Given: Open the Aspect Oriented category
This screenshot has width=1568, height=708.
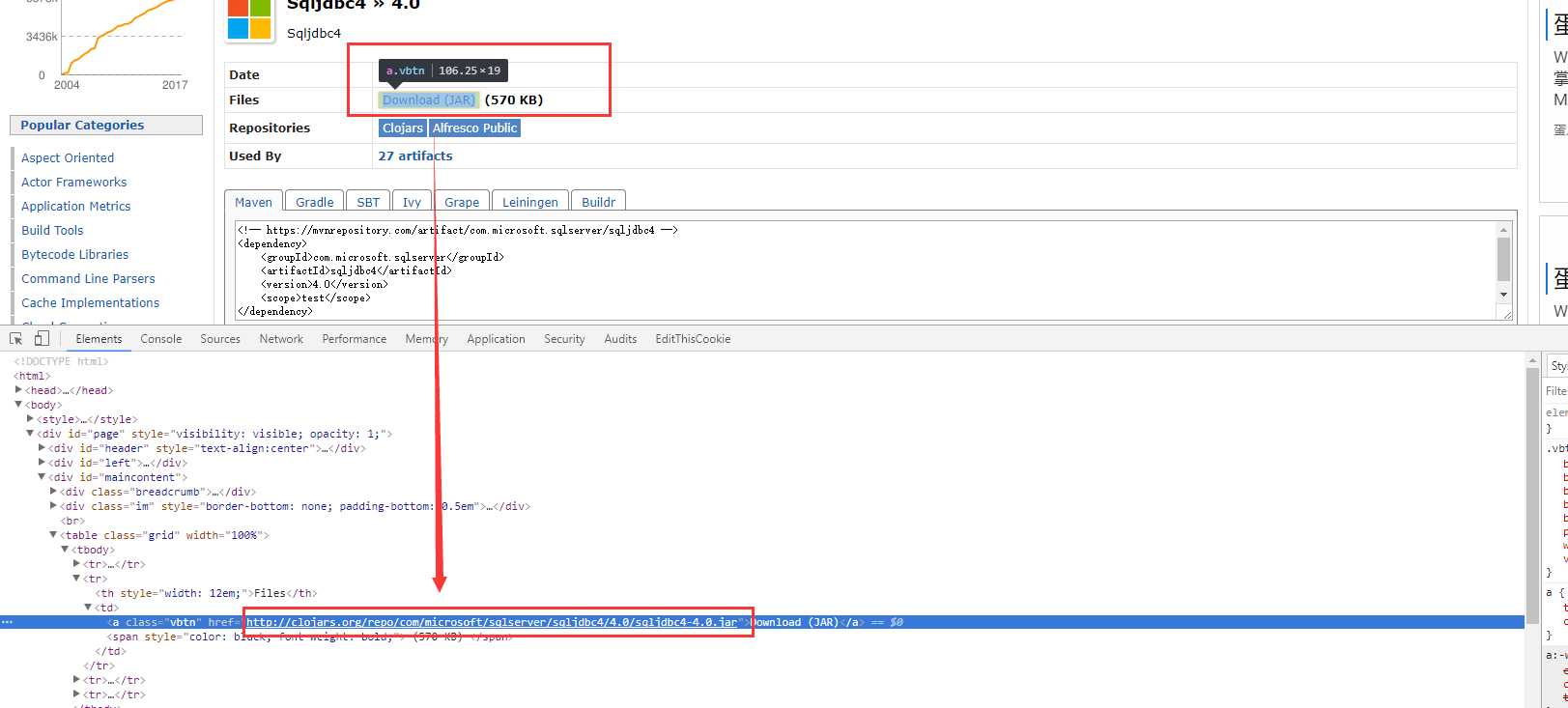Looking at the screenshot, I should point(68,157).
